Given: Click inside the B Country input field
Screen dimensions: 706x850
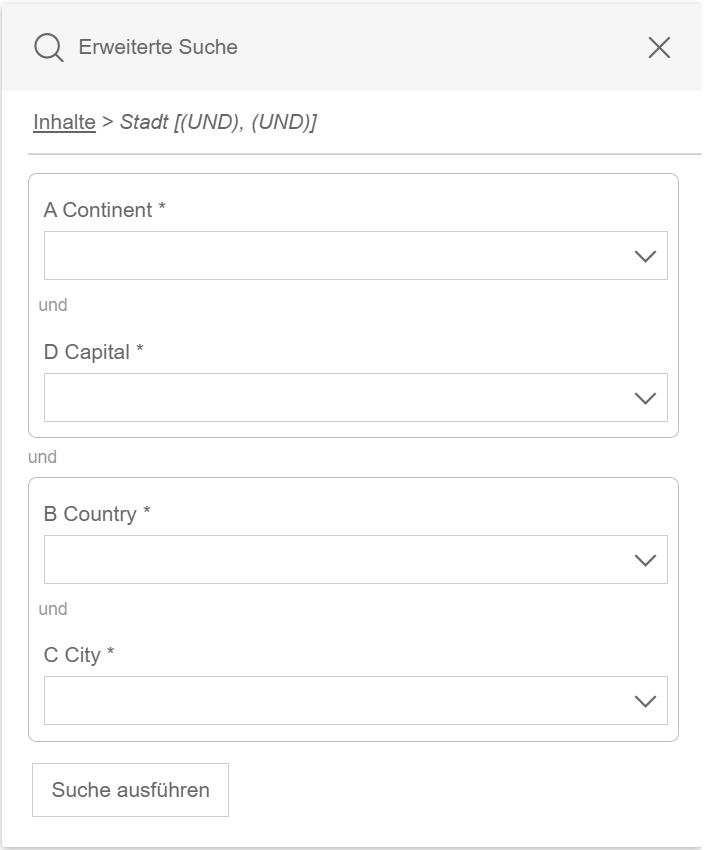Looking at the screenshot, I should [300, 559].
